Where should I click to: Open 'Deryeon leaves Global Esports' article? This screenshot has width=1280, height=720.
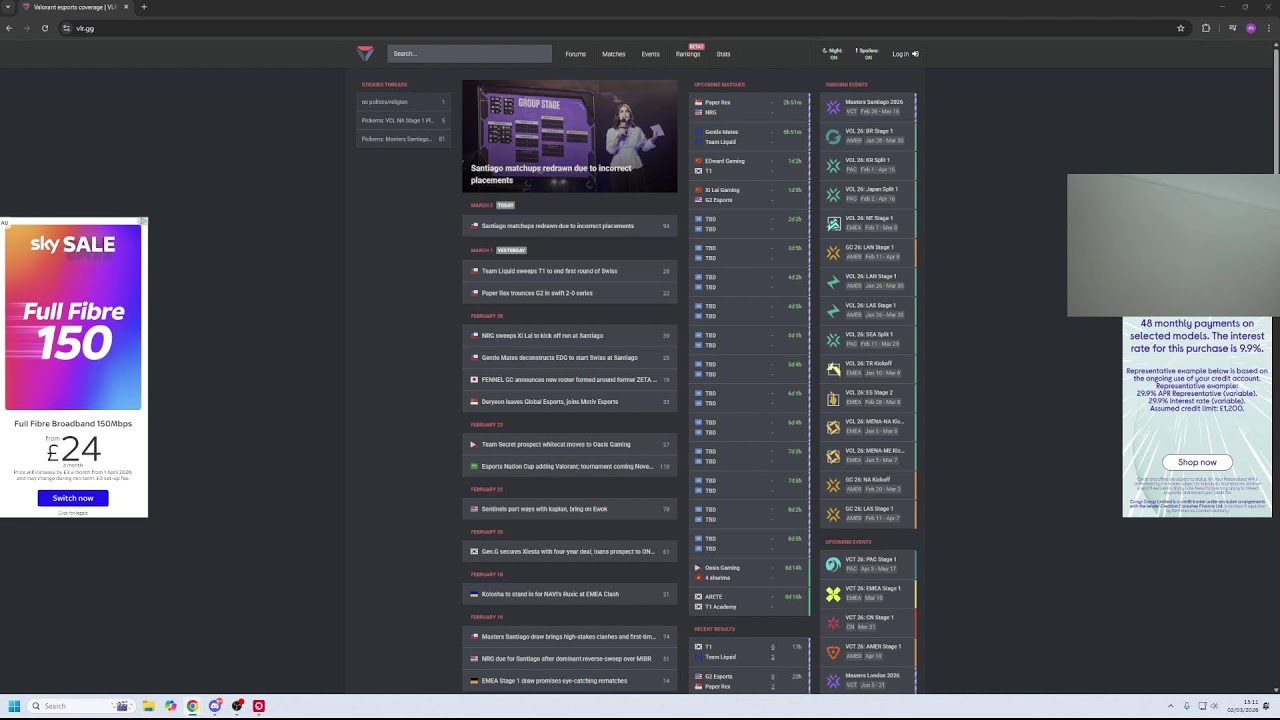569,402
